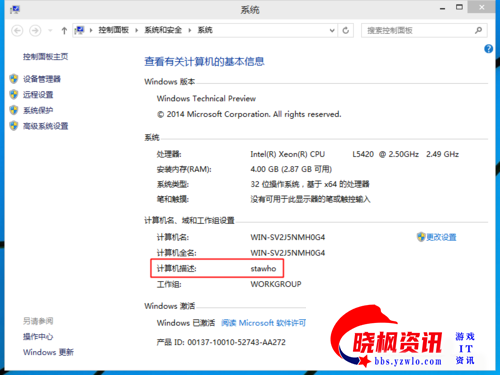Click the magnifier search icon
Viewport: 500px width, 375px height.
point(479,30)
